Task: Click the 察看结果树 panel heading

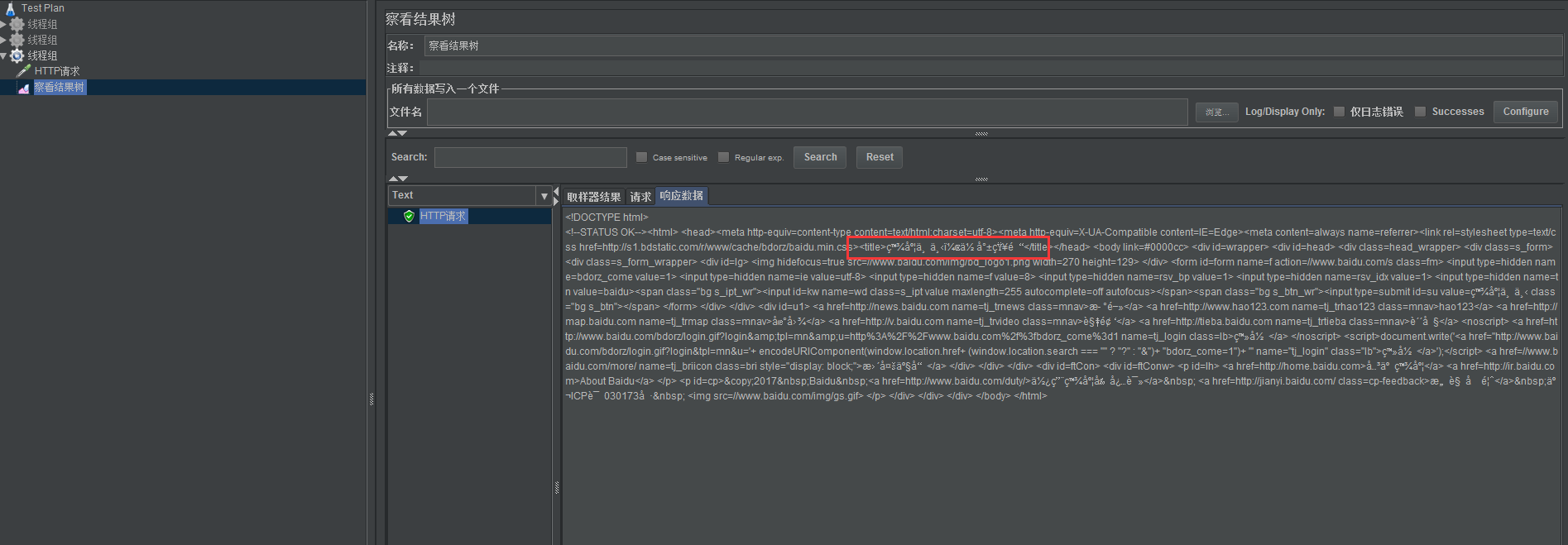Action: tap(420, 19)
